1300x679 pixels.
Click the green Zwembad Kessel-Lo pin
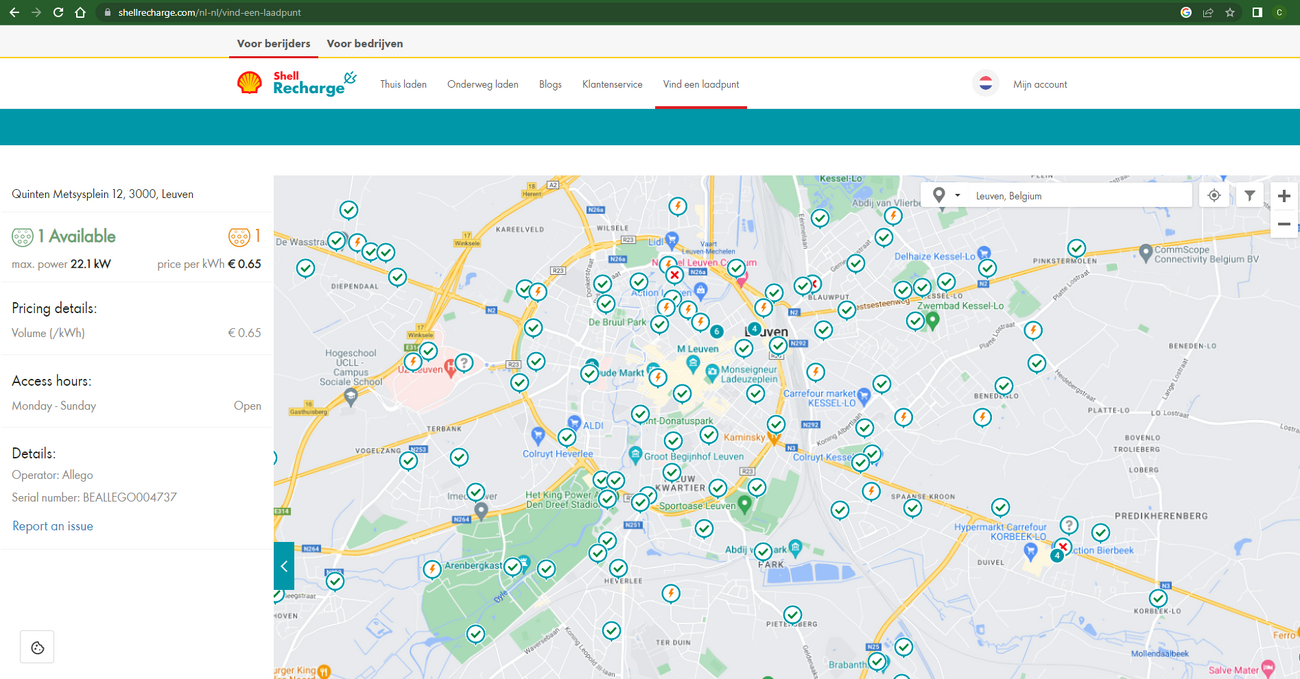pyautogui.click(x=933, y=320)
